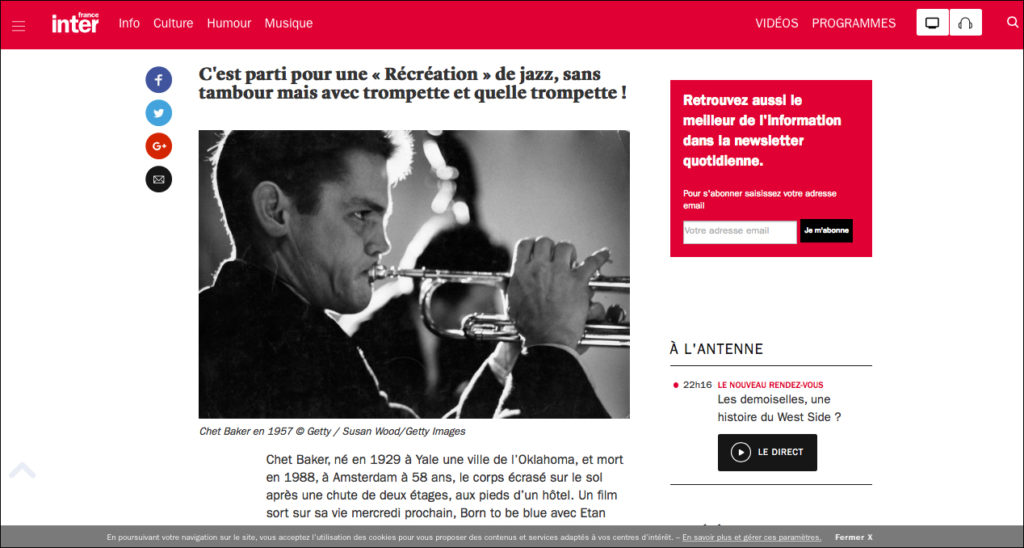The height and width of the screenshot is (548, 1024).
Task: Open the search magnifier icon
Action: click(1012, 22)
